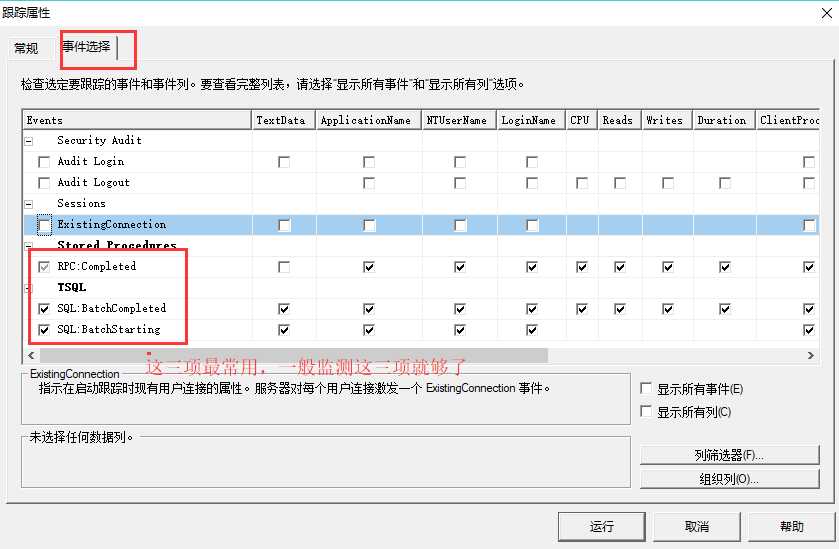Toggle TextData for SQL:BatchCompleted row
839x549 pixels.
pos(284,309)
